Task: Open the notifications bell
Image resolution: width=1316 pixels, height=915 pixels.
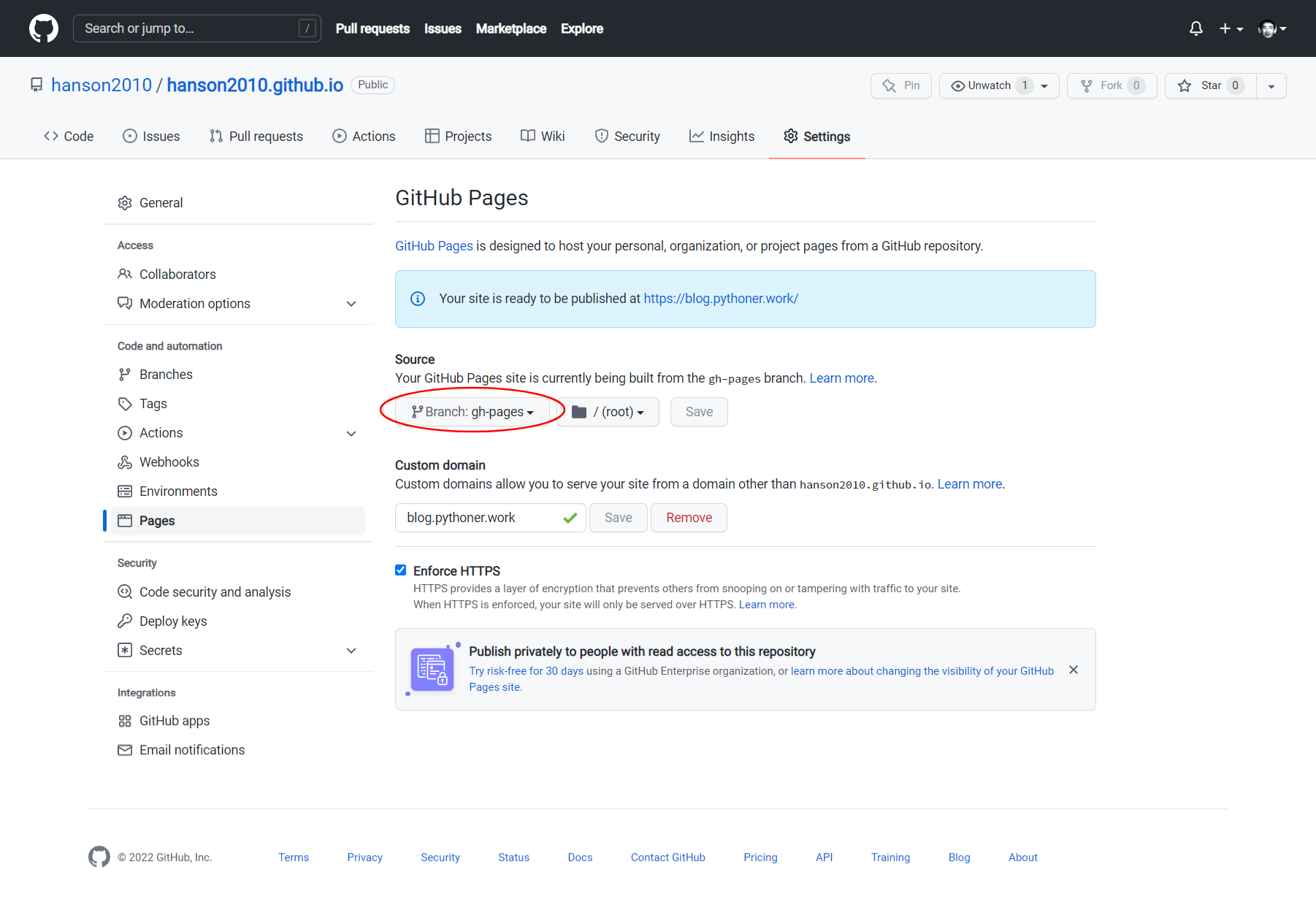Action: (x=1196, y=28)
